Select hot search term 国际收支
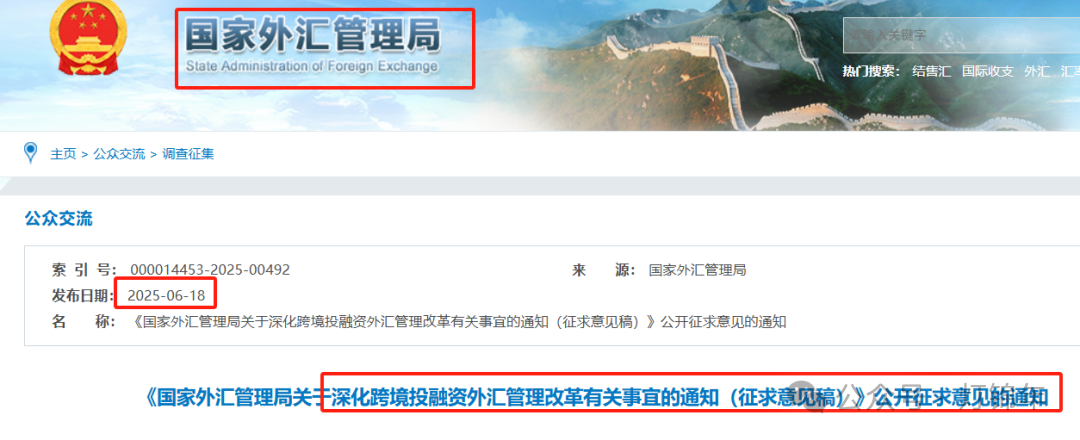This screenshot has height=440, width=1080. pos(988,71)
